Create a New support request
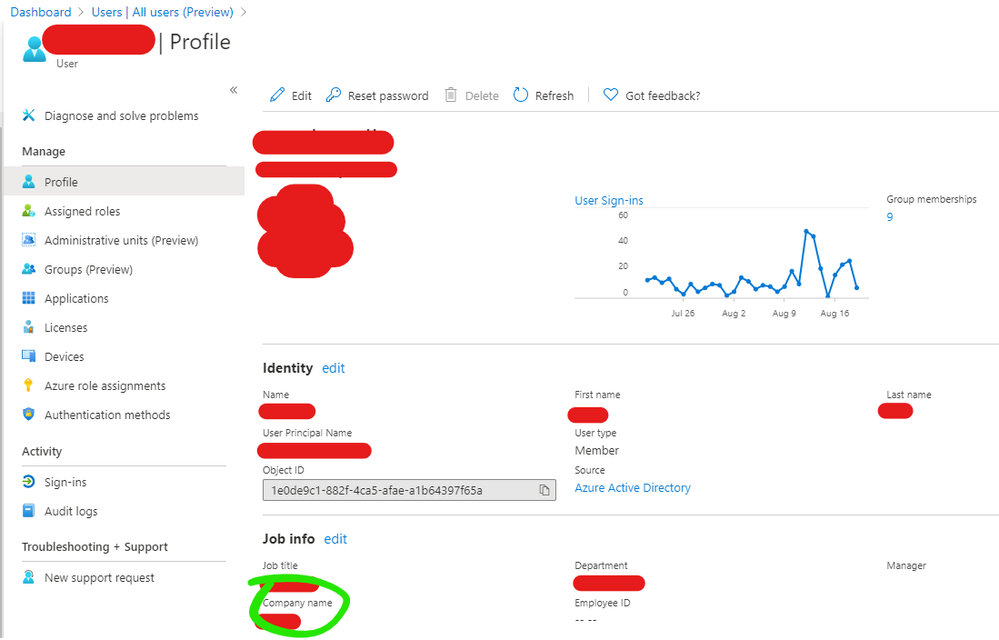This screenshot has width=999, height=640. (x=99, y=578)
